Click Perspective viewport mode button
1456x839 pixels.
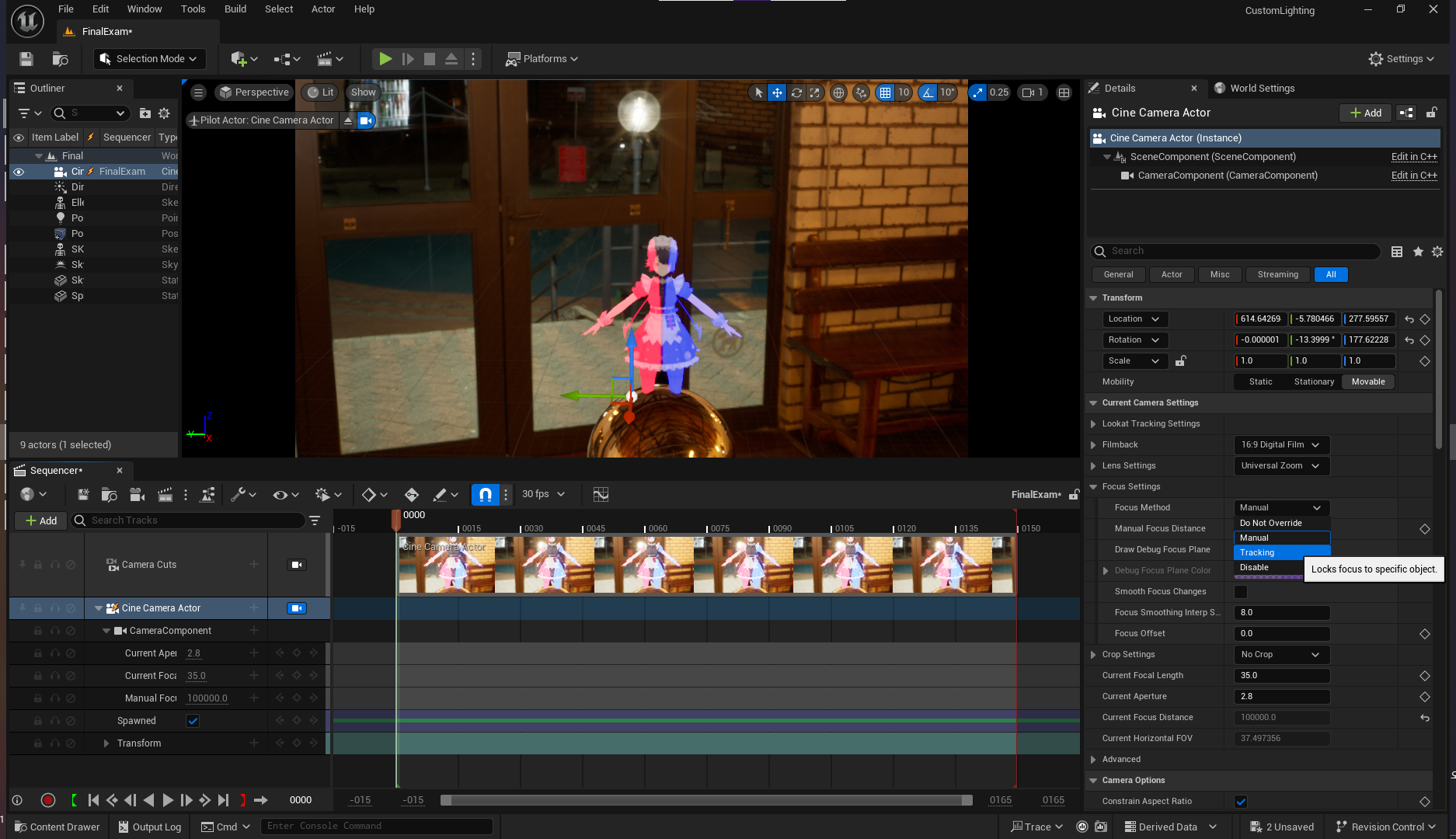[x=254, y=92]
